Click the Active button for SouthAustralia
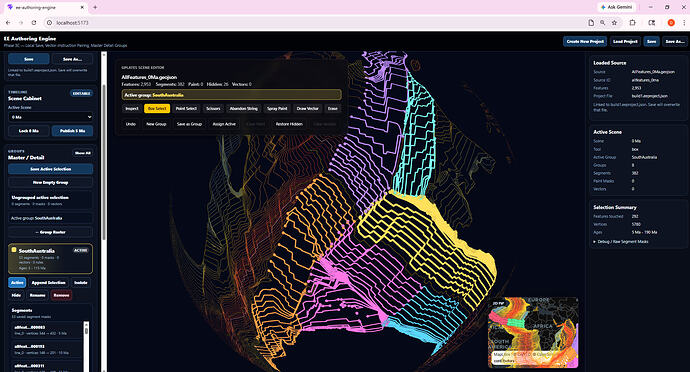Image resolution: width=690 pixels, height=372 pixels. coord(17,283)
